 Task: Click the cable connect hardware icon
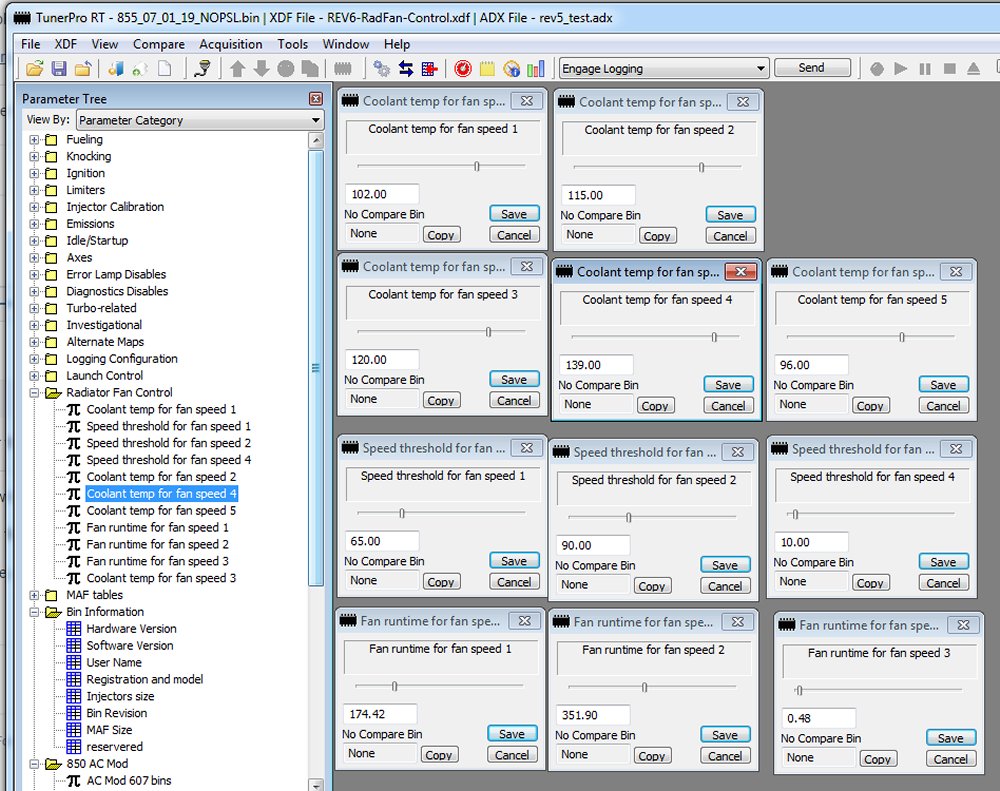202,68
